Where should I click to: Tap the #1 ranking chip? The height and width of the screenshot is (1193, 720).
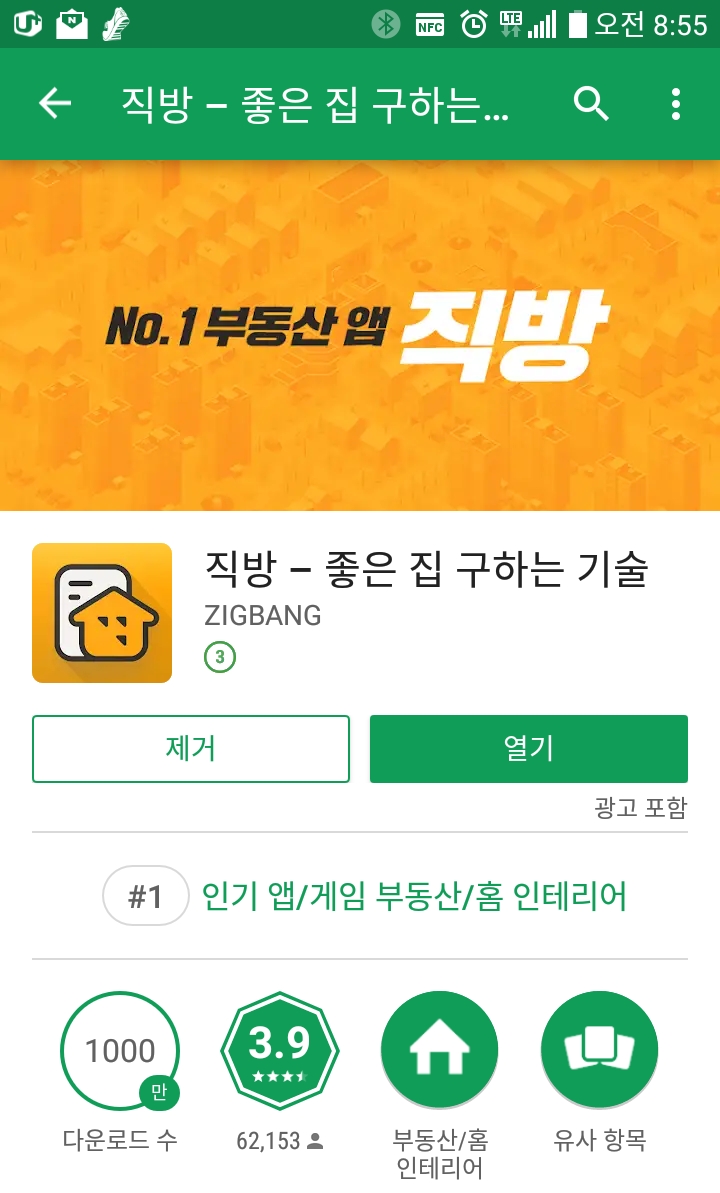(x=145, y=896)
